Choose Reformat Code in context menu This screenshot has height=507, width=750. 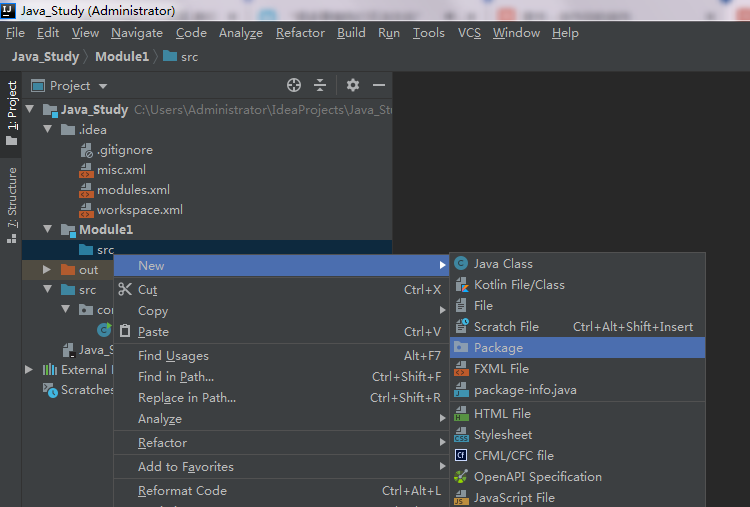point(281,490)
